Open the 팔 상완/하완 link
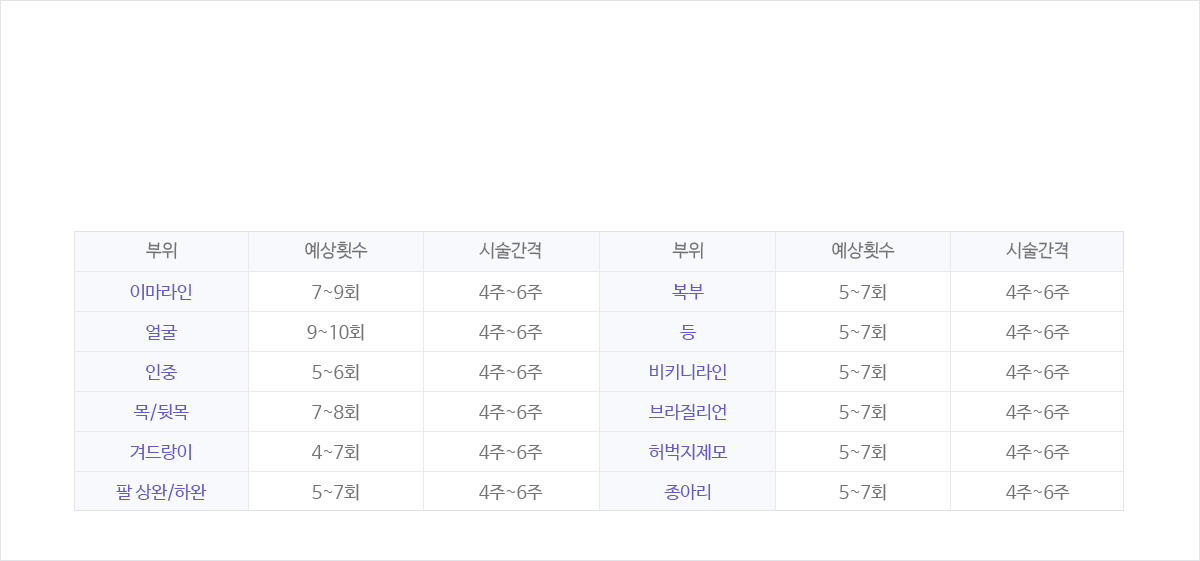This screenshot has height=561, width=1200. (x=161, y=492)
